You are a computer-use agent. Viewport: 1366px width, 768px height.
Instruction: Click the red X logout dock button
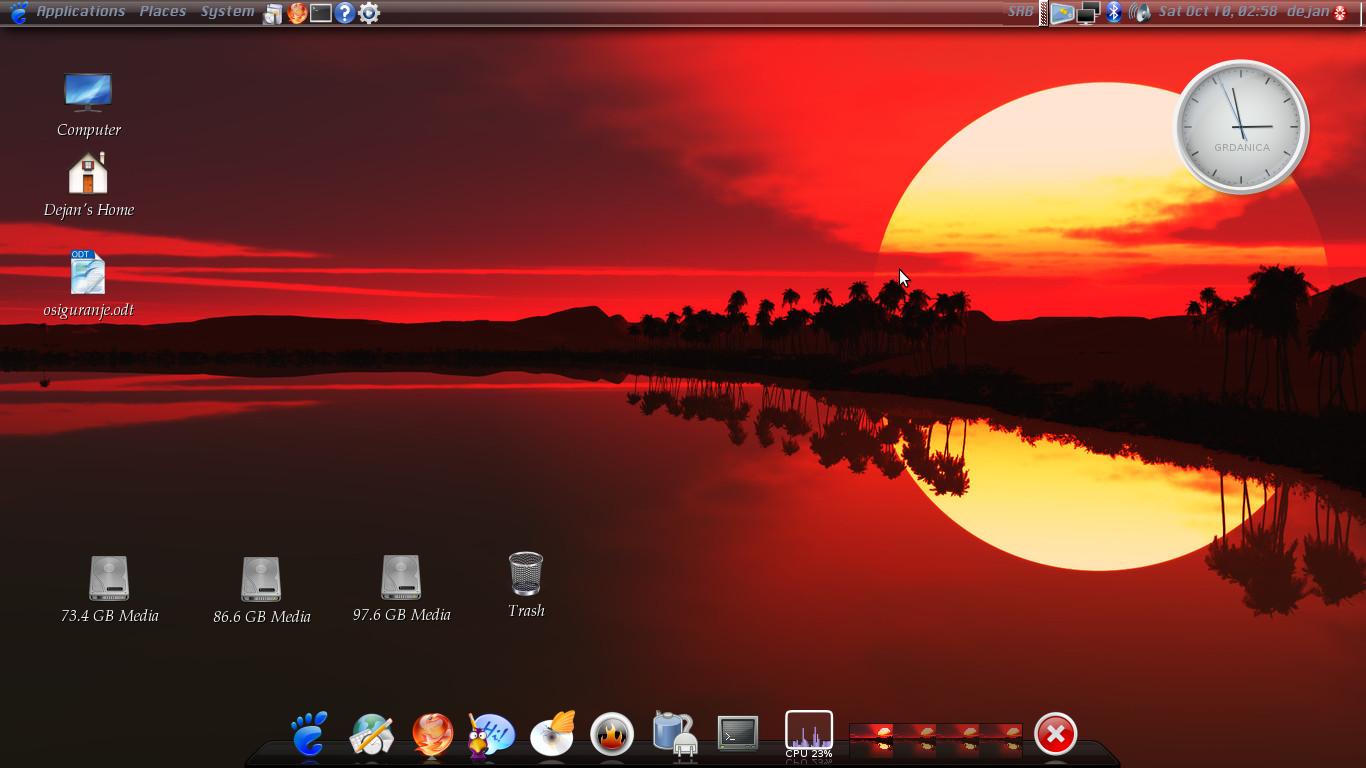pos(1055,734)
